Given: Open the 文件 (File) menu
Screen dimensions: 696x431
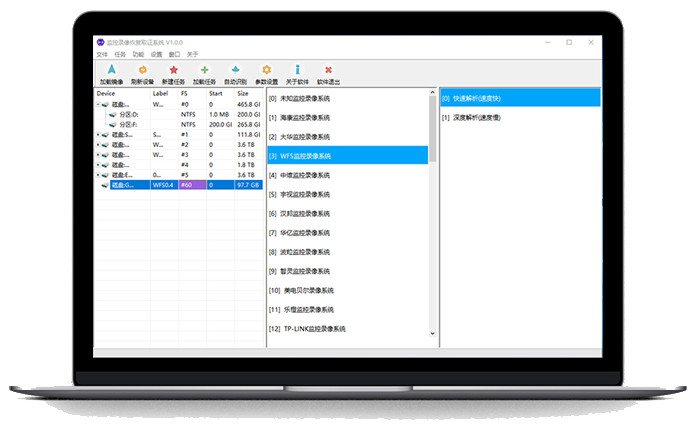Looking at the screenshot, I should pos(102,54).
